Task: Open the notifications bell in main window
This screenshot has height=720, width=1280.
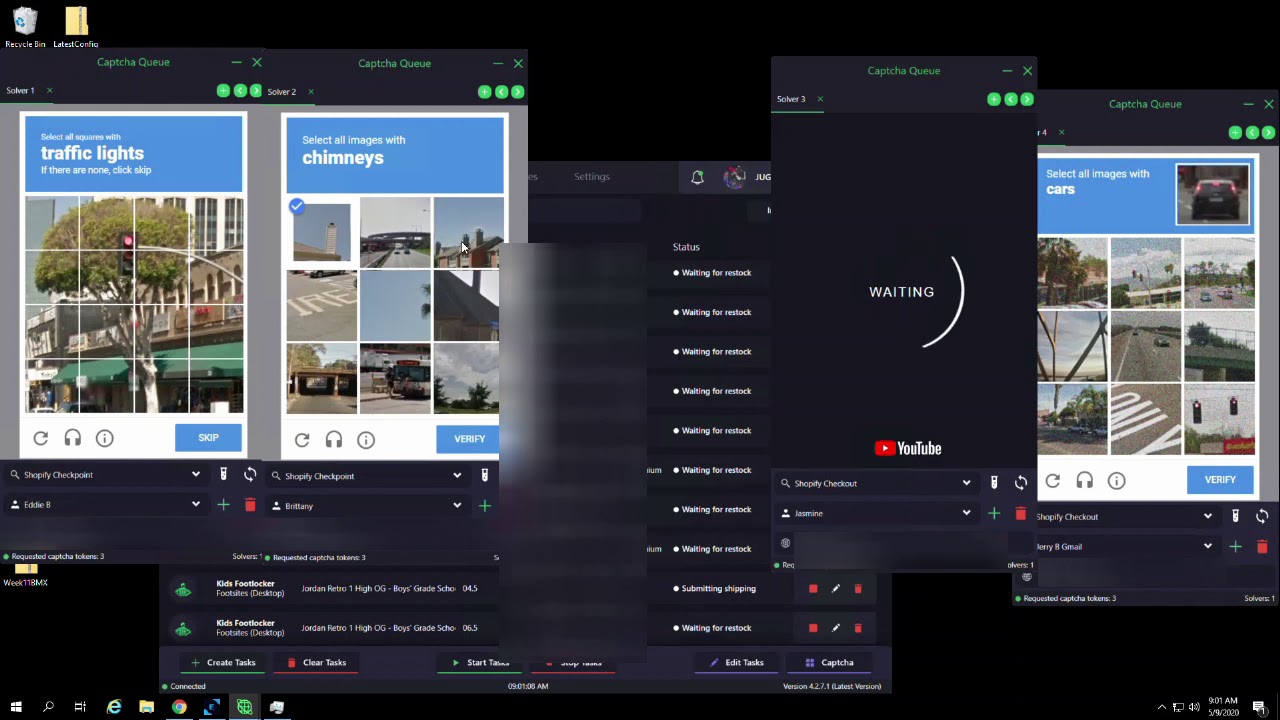Action: click(697, 177)
